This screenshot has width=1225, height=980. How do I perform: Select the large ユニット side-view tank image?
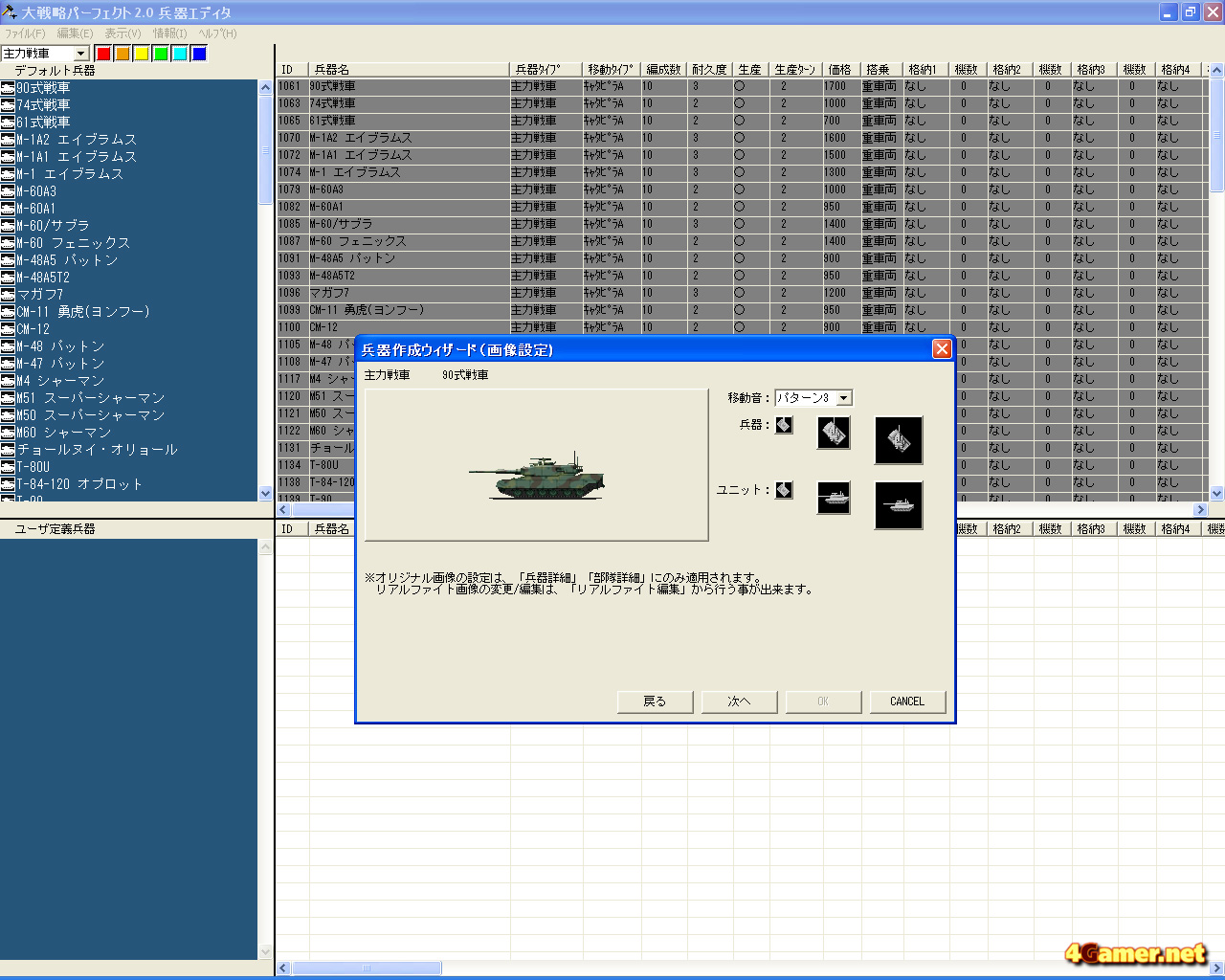(898, 505)
